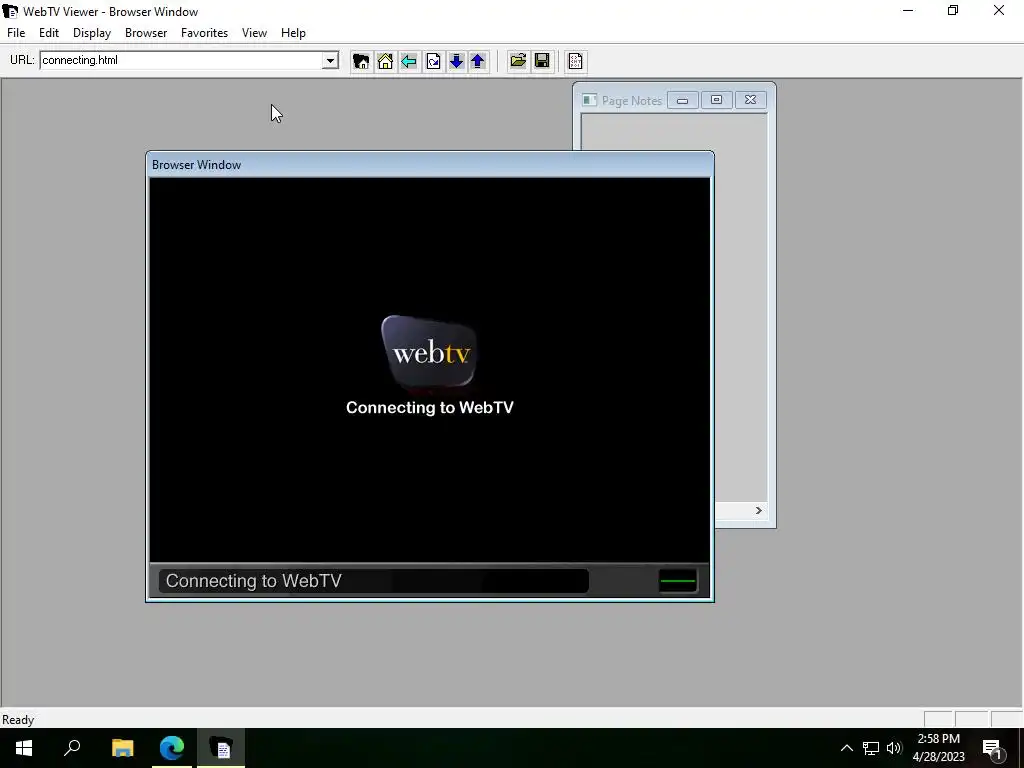Open the network tray icon
Screen dimensions: 1024x768
point(871,748)
